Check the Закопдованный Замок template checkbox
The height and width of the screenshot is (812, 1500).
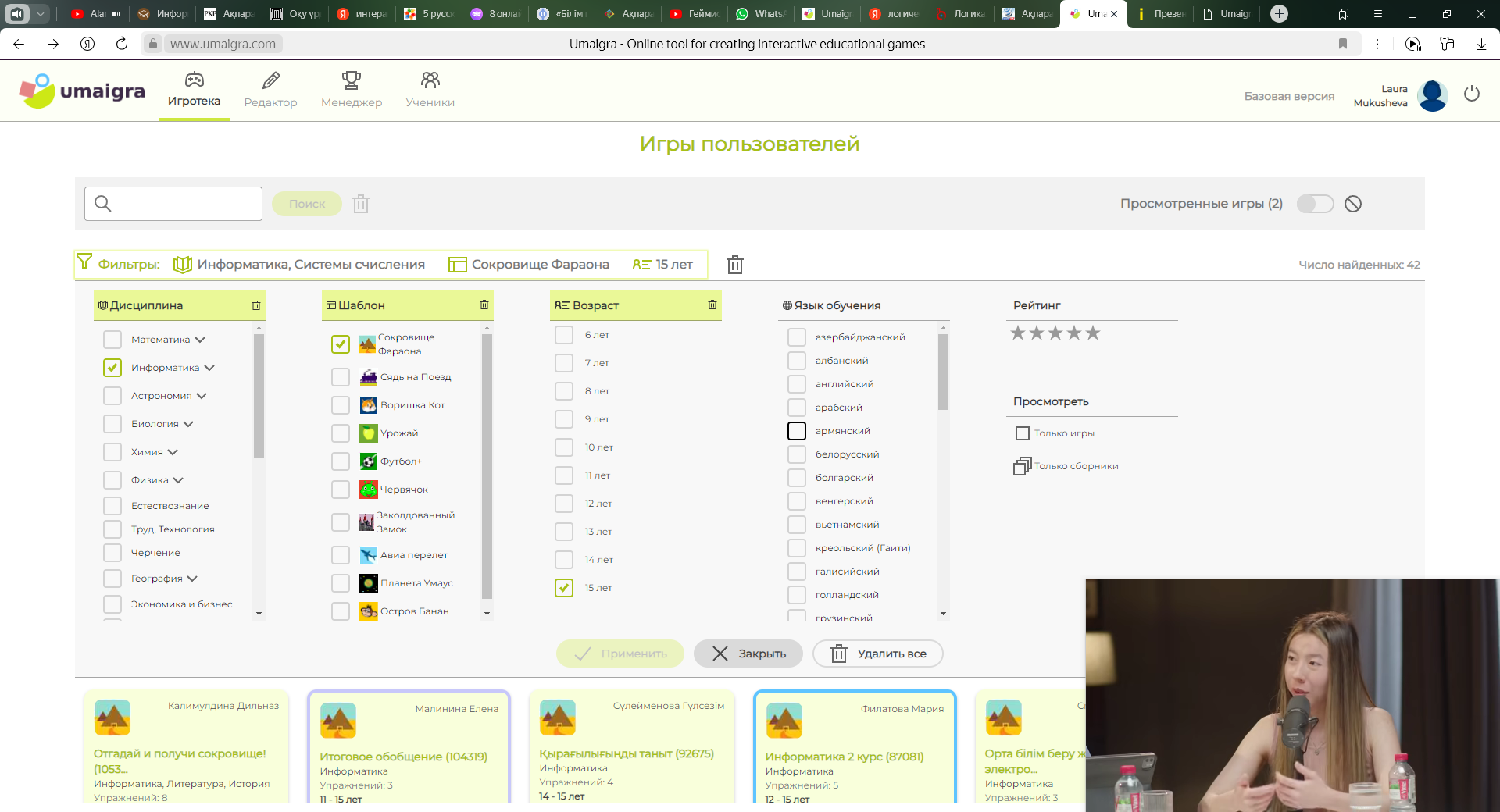click(x=341, y=522)
